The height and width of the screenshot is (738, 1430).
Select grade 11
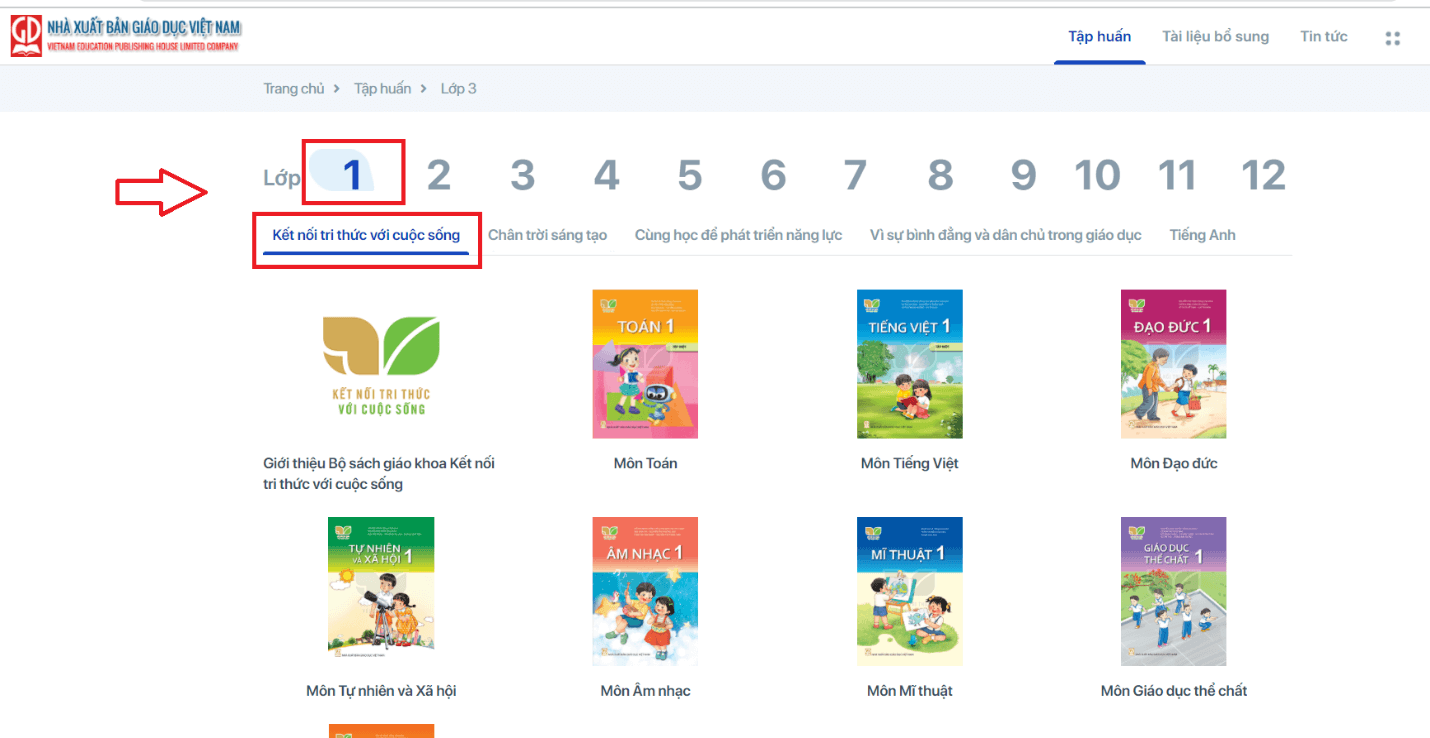point(1177,176)
